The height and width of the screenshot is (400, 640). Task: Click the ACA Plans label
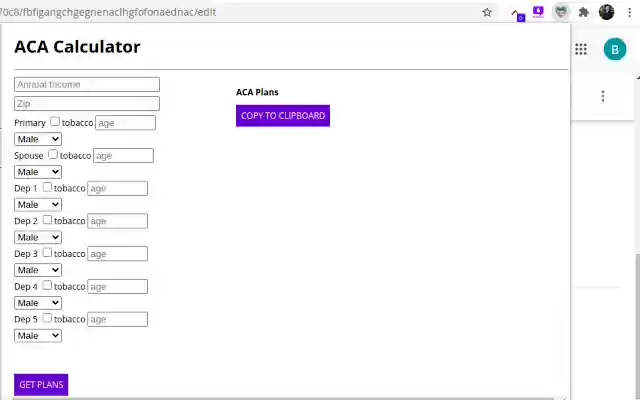click(257, 92)
